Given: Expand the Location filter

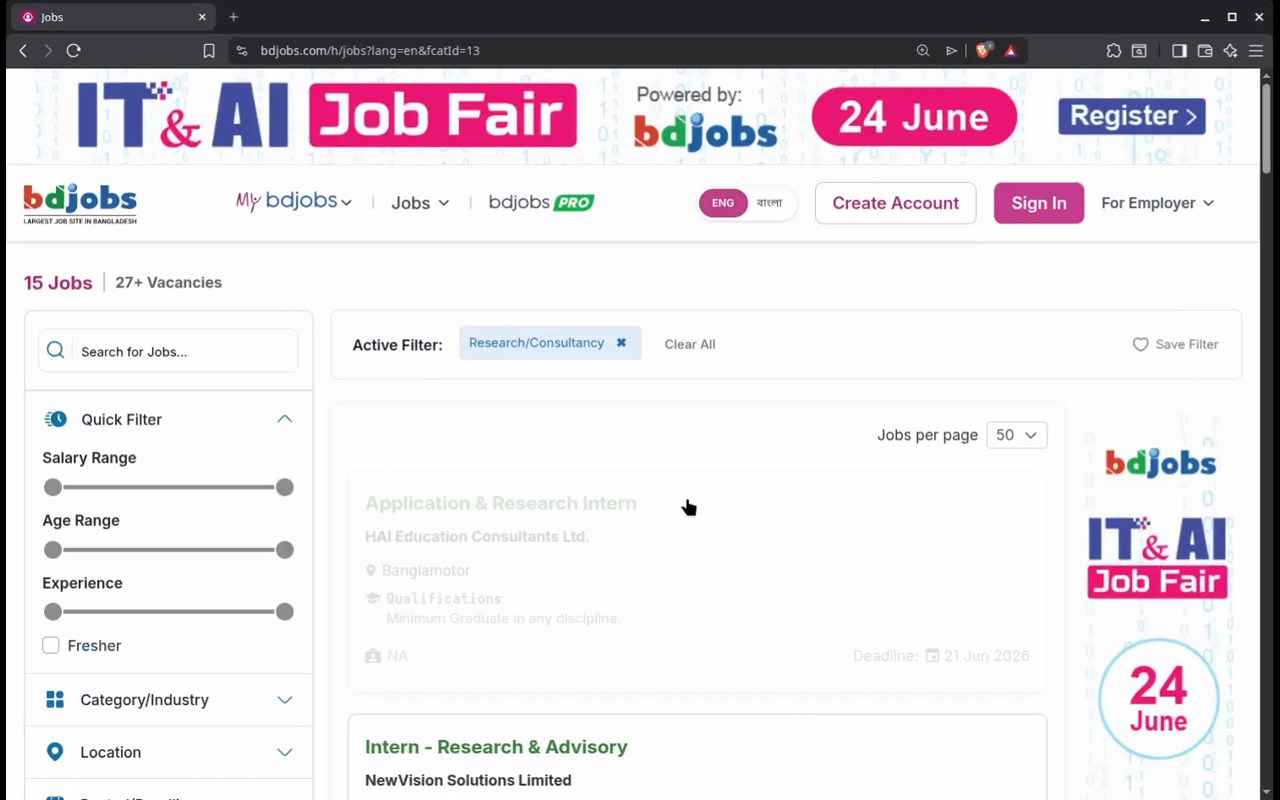Looking at the screenshot, I should 285,752.
